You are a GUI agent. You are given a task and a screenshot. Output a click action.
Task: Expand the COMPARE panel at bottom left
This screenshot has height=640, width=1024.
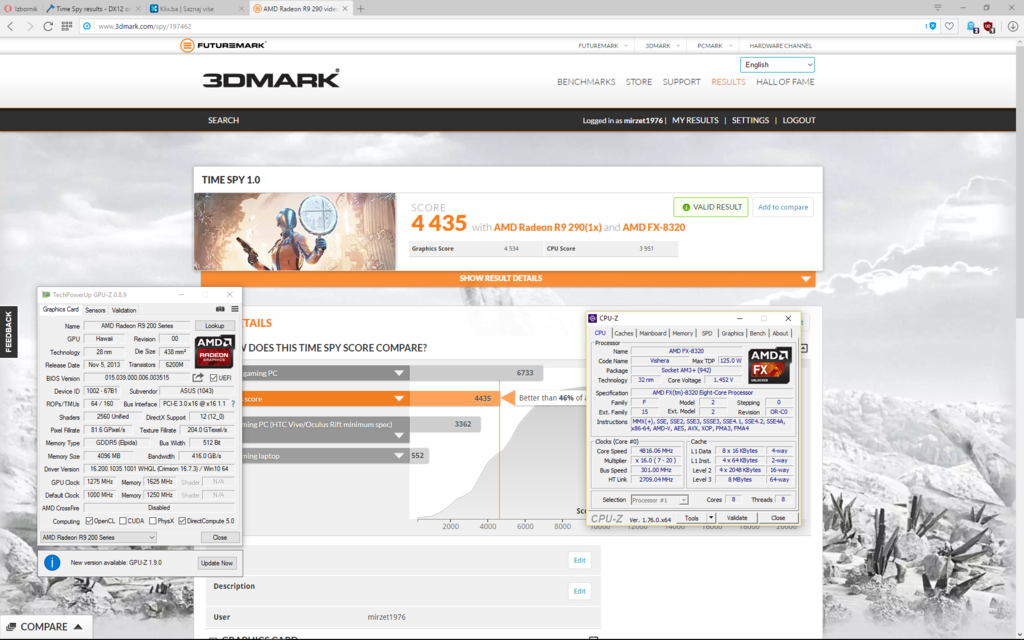pos(44,627)
